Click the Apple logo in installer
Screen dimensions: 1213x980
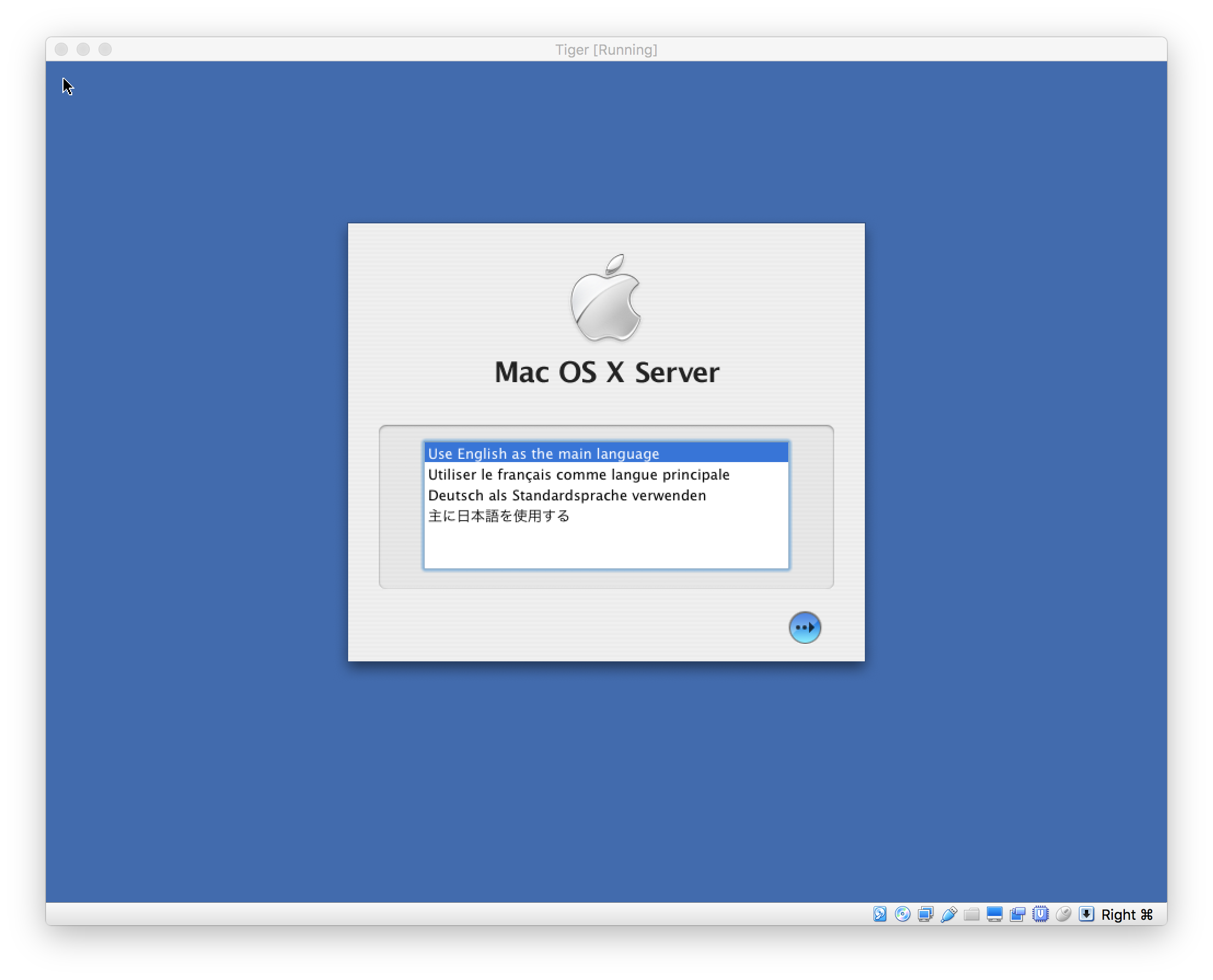605,298
